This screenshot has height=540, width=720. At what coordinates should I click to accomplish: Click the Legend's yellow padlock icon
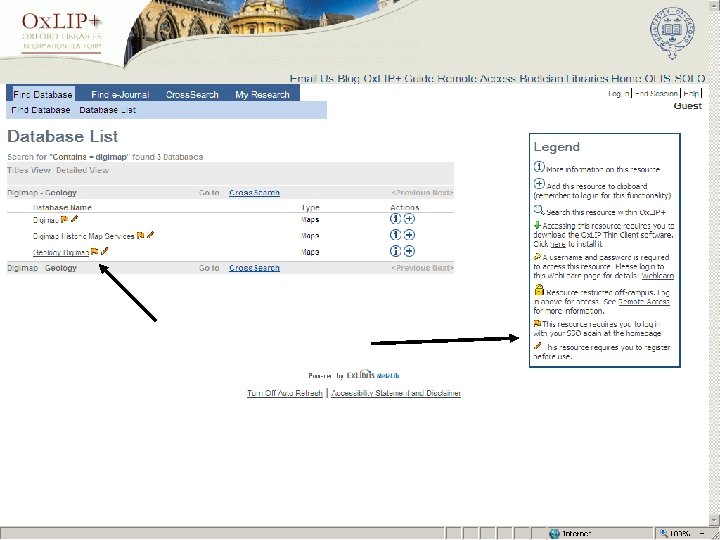pyautogui.click(x=539, y=290)
